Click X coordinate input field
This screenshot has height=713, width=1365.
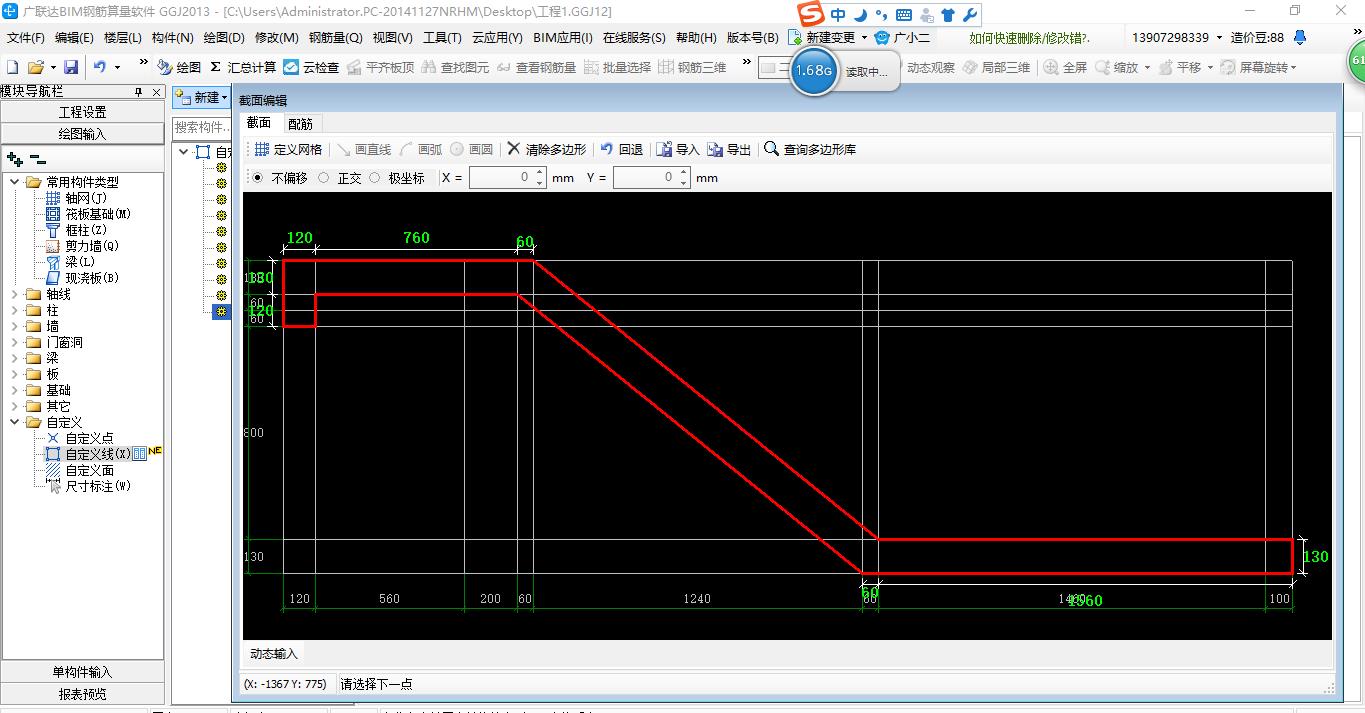pos(501,178)
